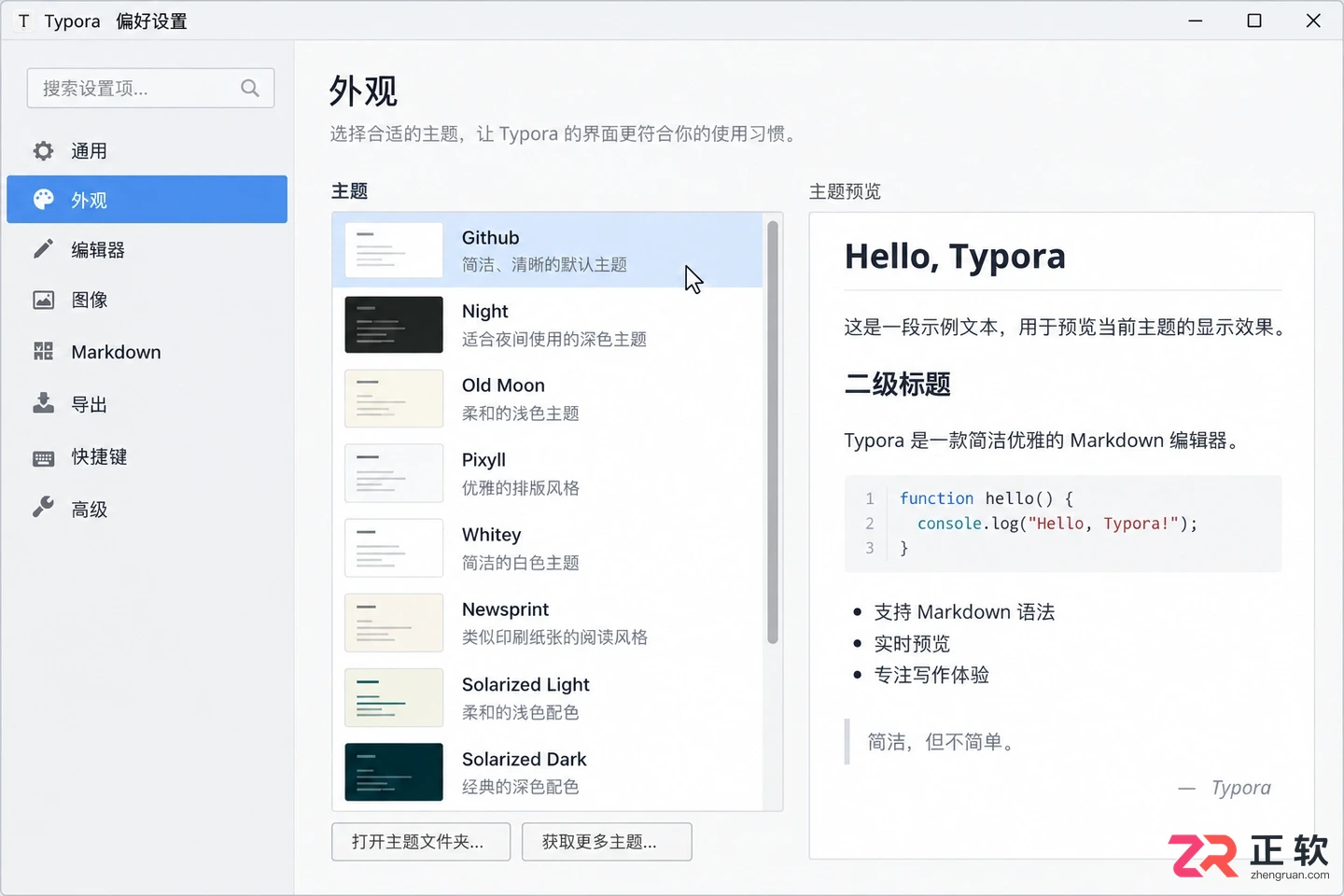
Task: Select the Github theme thumbnail
Action: (x=394, y=250)
